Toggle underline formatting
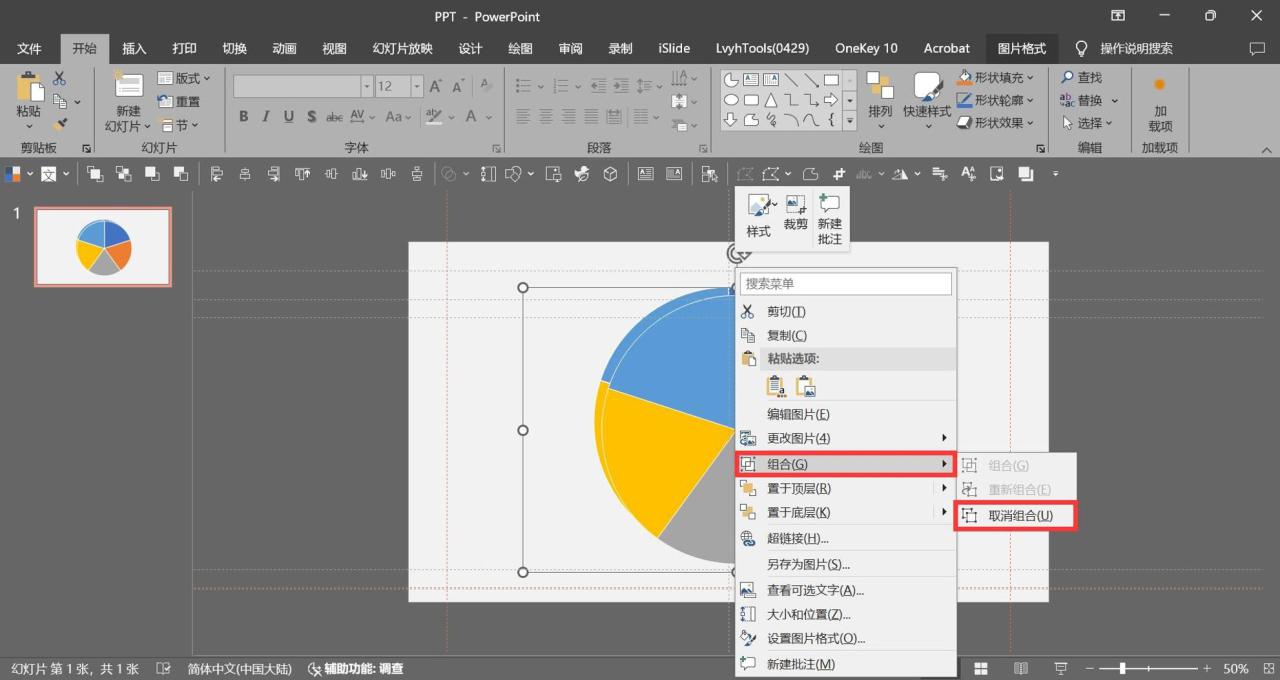The image size is (1280, 680). 288,116
